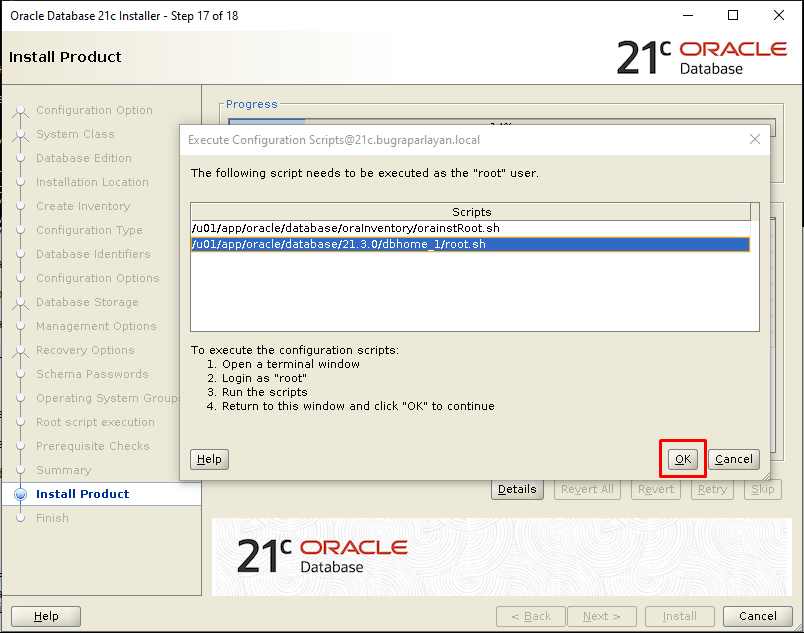Maximize the installer window
804x633 pixels.
point(733,16)
